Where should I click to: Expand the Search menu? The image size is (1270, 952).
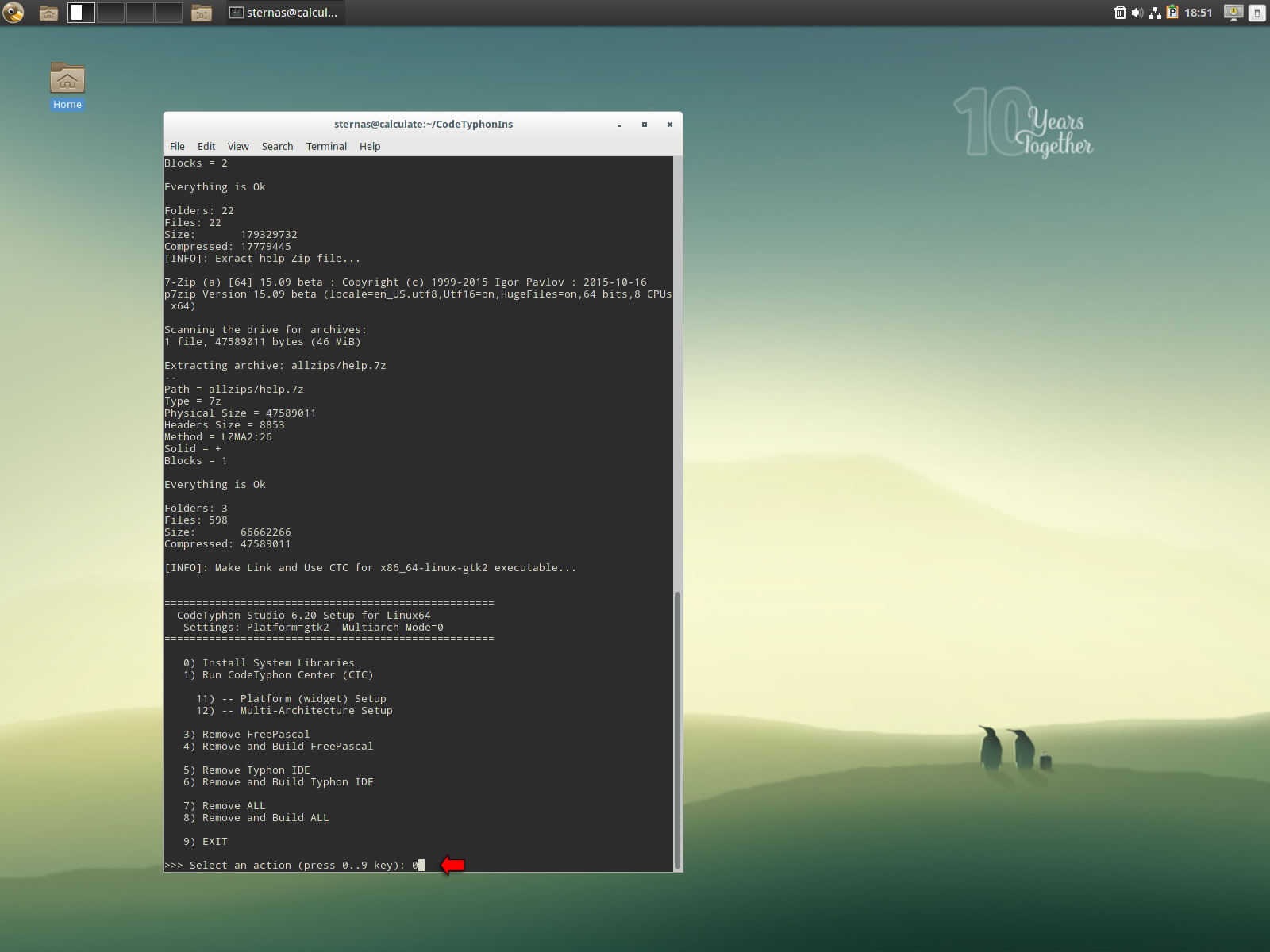277,146
